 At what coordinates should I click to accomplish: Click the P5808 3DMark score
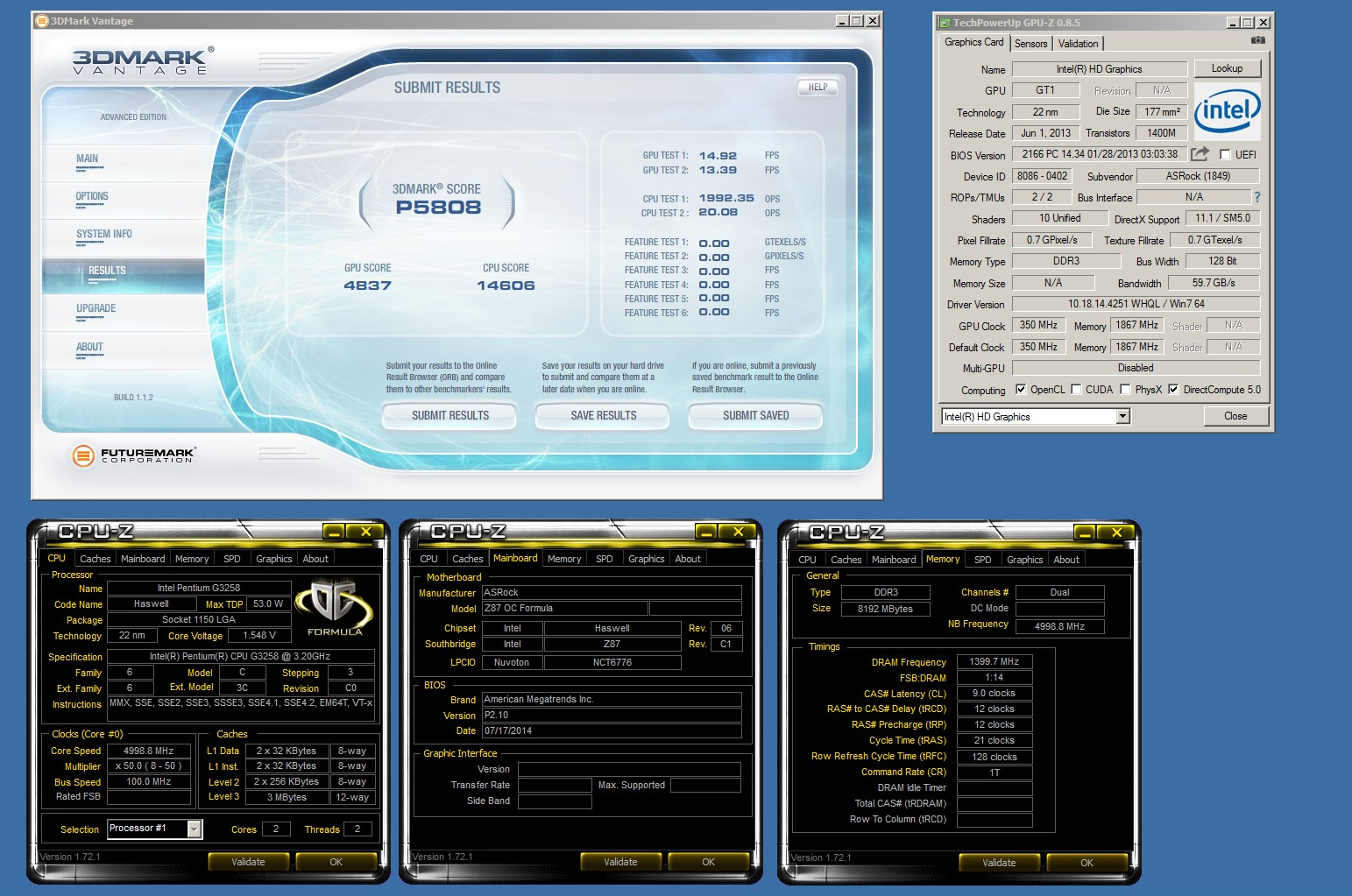pyautogui.click(x=438, y=208)
